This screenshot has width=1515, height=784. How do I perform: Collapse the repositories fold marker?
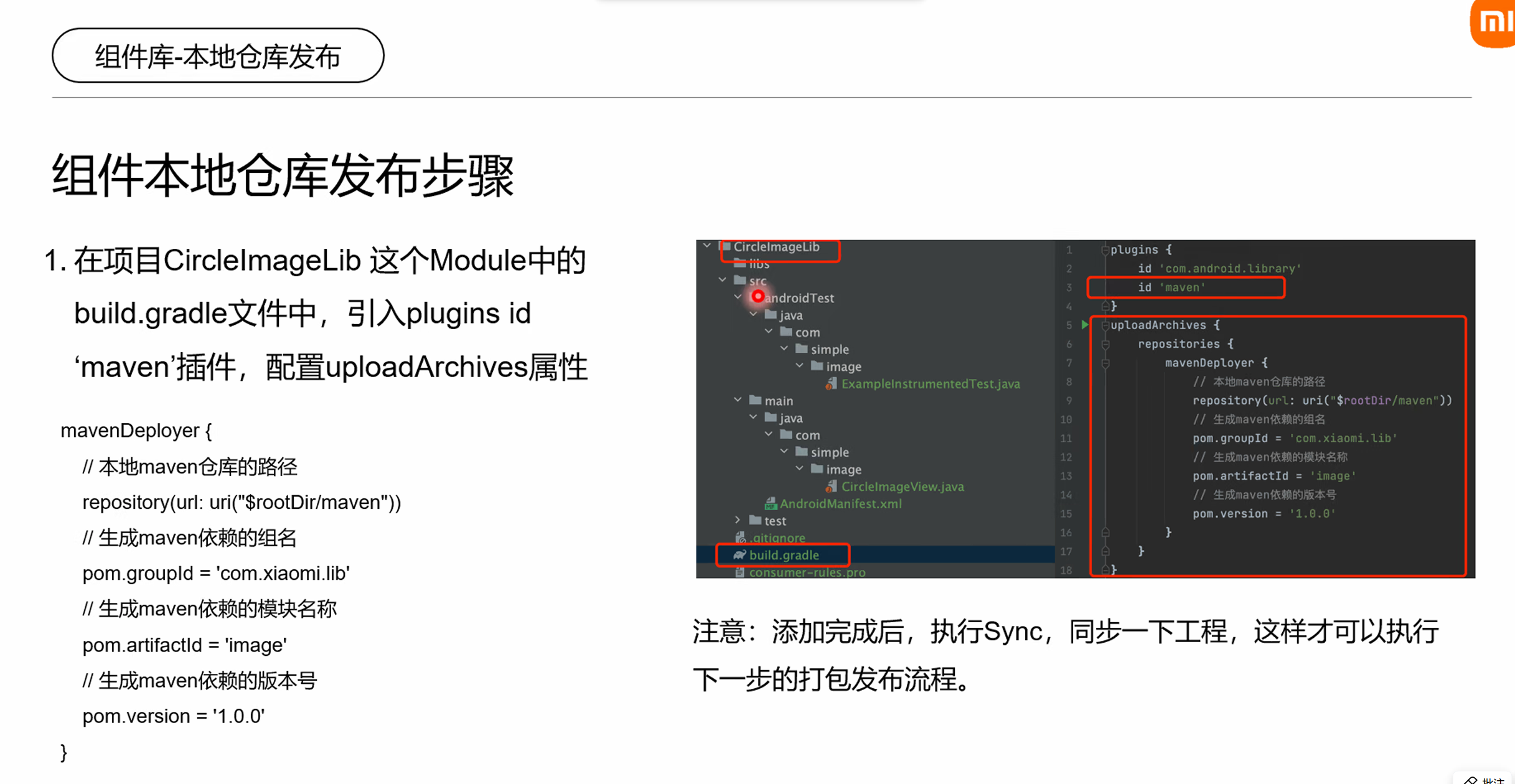pos(1105,344)
